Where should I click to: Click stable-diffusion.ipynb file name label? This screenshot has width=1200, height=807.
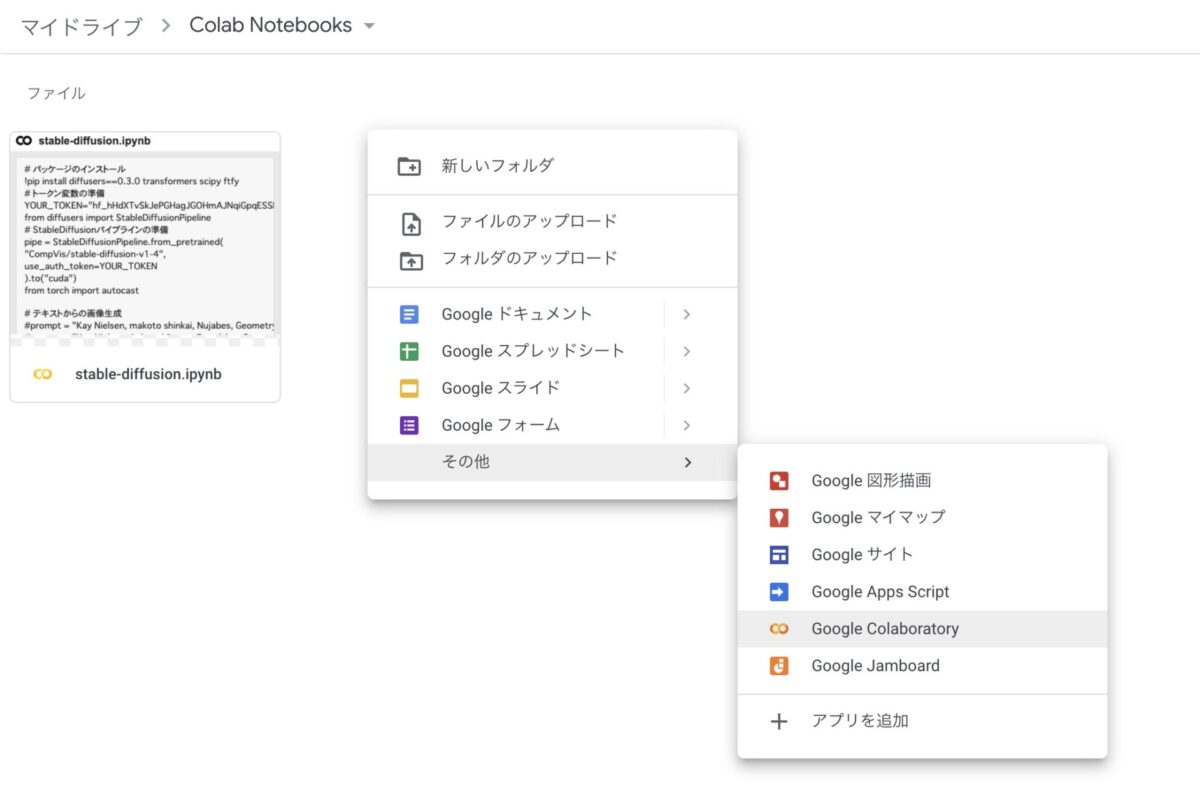(148, 374)
